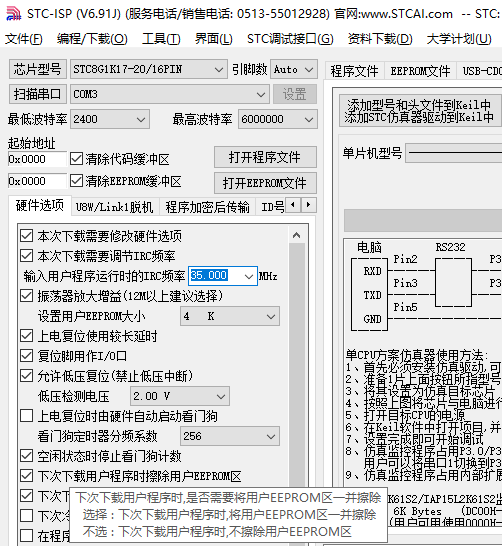Open the watchdog divider 256 dropdown
Image resolution: width=502 pixels, height=546 pixels.
pos(230,436)
